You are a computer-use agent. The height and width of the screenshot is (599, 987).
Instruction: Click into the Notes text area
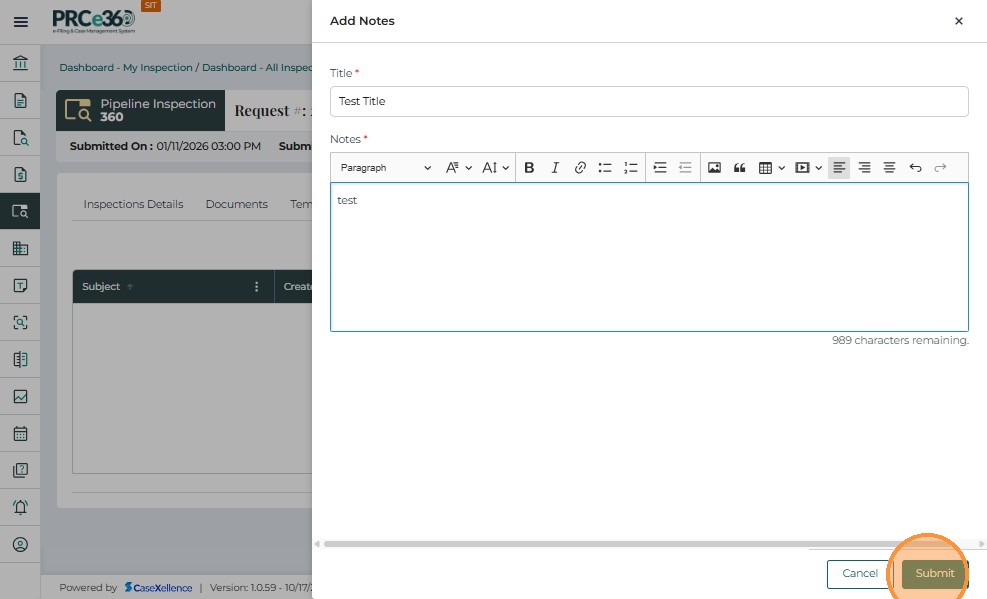(649, 257)
